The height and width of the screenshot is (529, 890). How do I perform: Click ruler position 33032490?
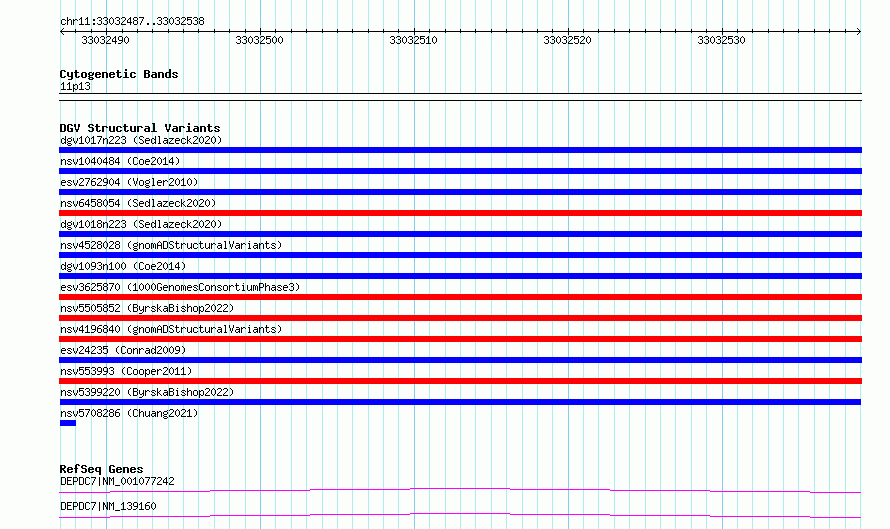click(106, 40)
